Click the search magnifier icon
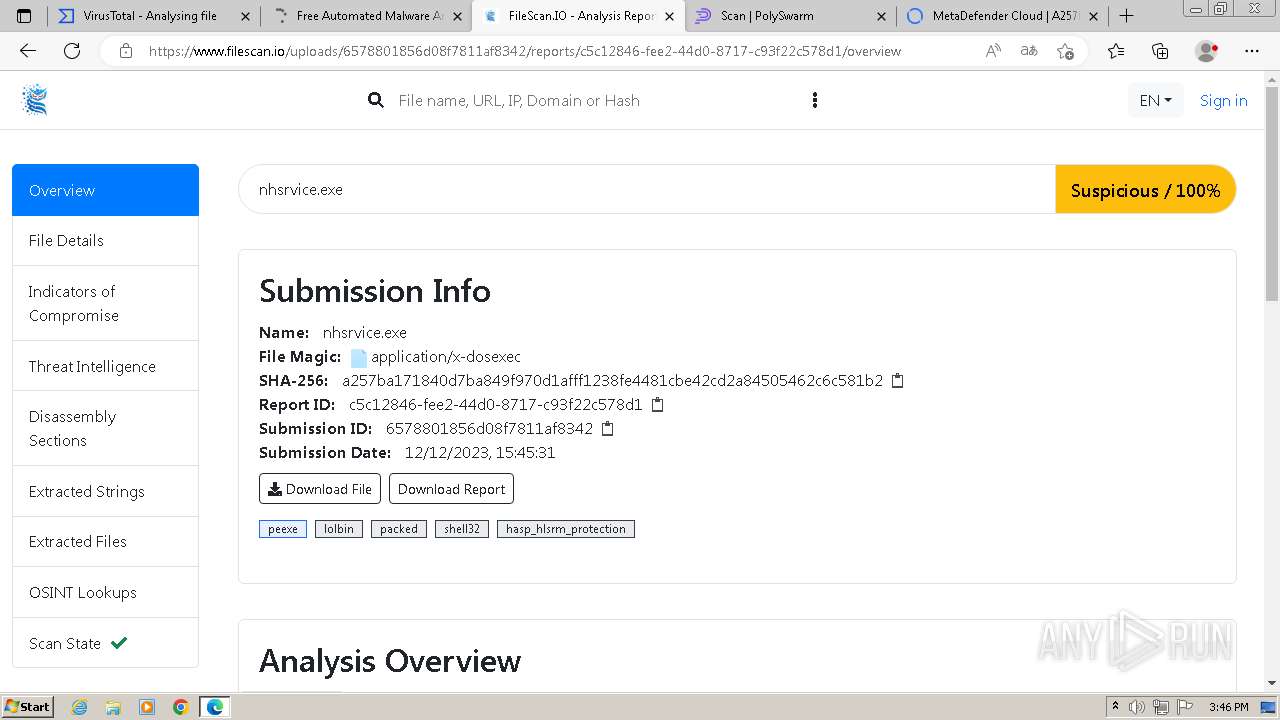Viewport: 1280px width, 720px height. tap(376, 100)
